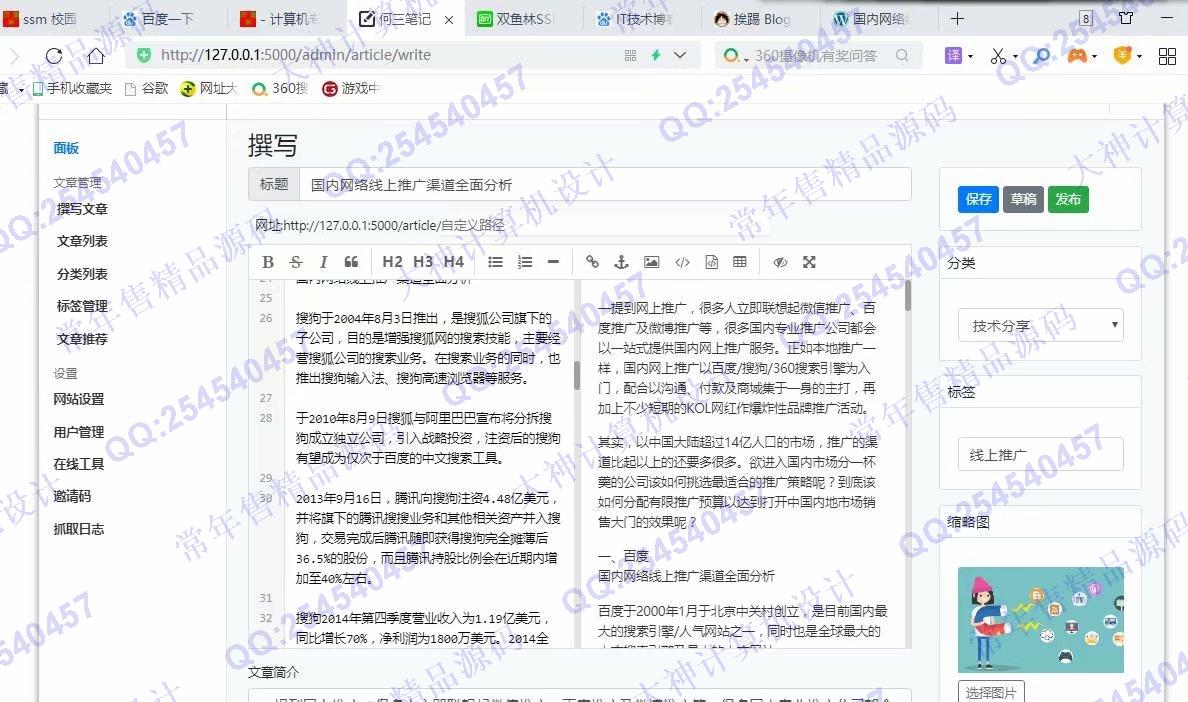Viewport: 1188px width, 702px height.
Task: Insert an image with the picture icon
Action: [x=652, y=262]
